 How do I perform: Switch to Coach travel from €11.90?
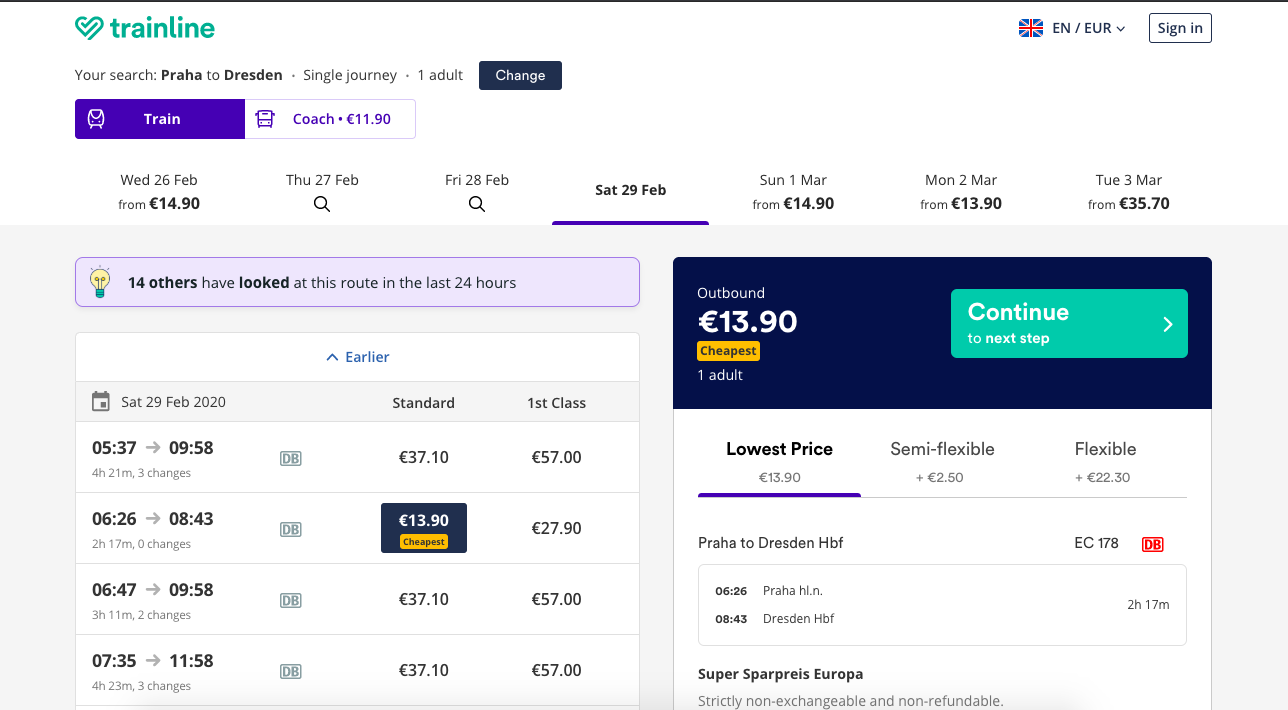pyautogui.click(x=330, y=119)
